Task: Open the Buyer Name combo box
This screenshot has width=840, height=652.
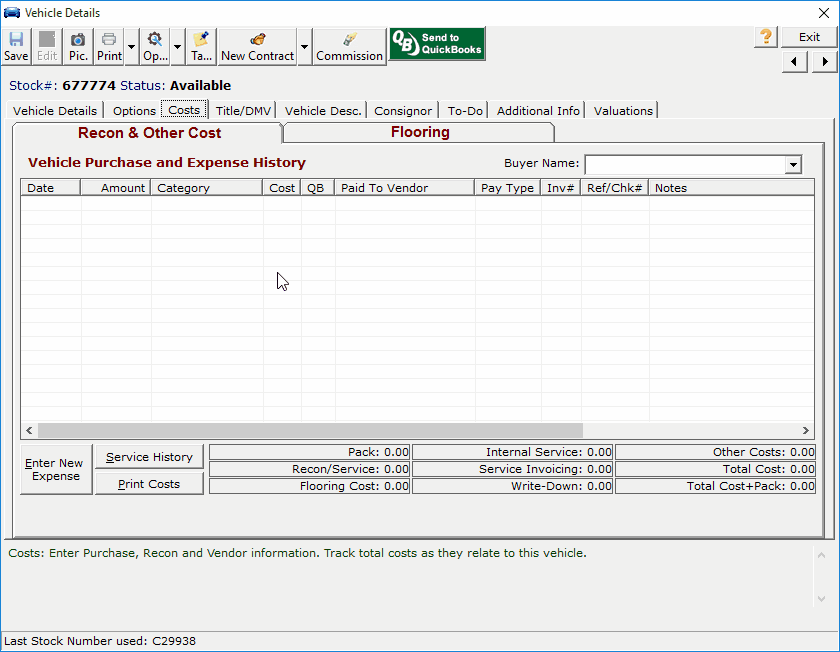Action: click(x=793, y=165)
